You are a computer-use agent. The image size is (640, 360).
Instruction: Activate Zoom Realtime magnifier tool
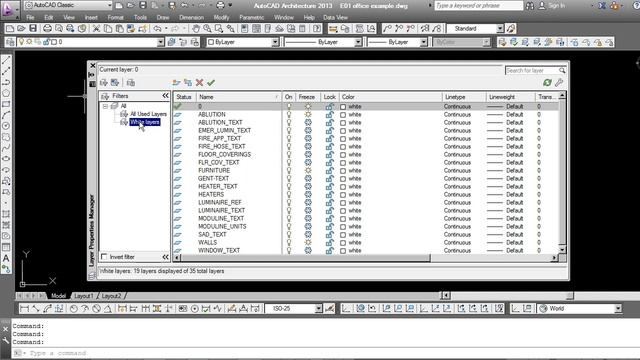point(207,29)
